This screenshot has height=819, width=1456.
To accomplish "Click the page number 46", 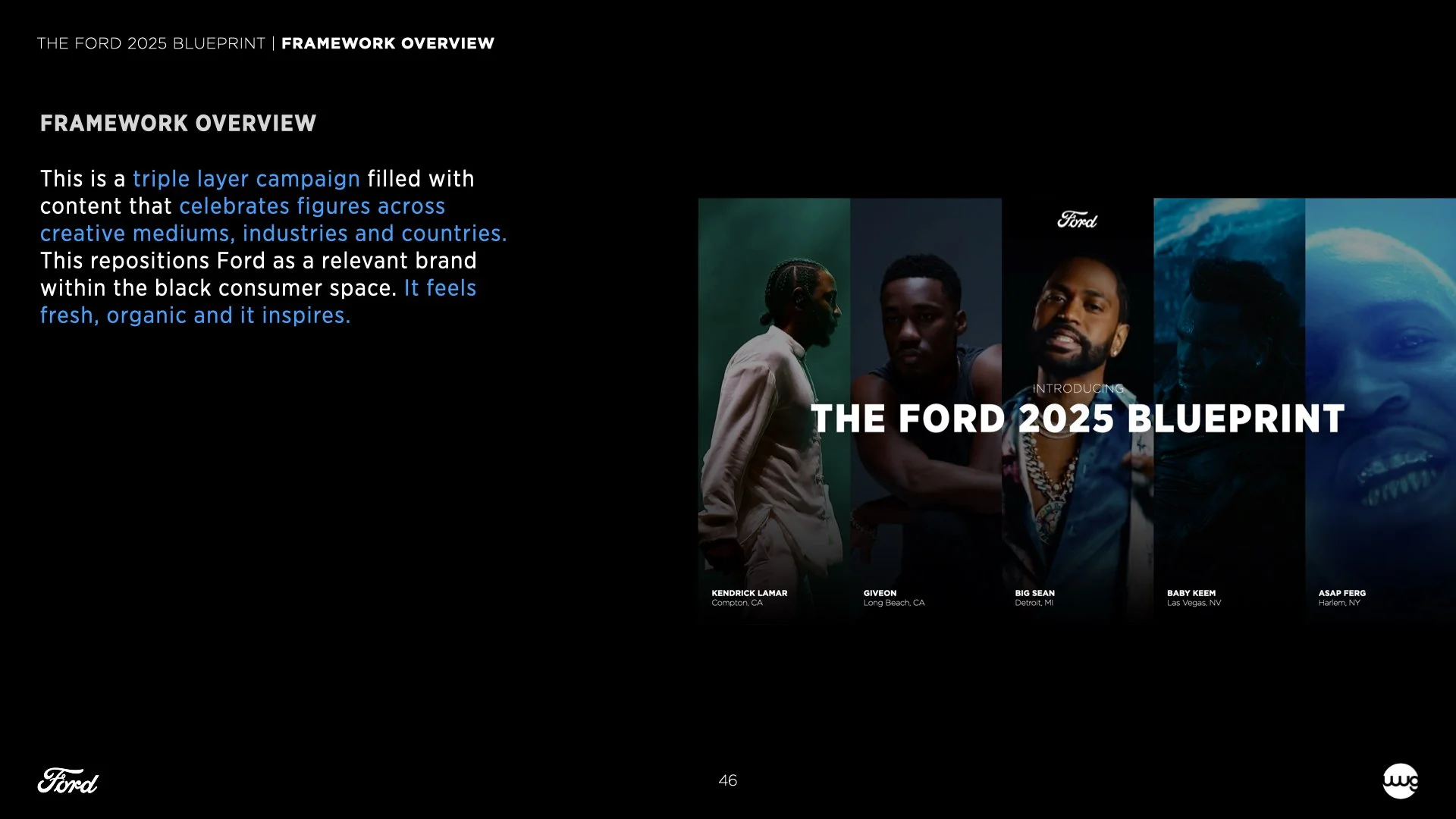I will [728, 780].
